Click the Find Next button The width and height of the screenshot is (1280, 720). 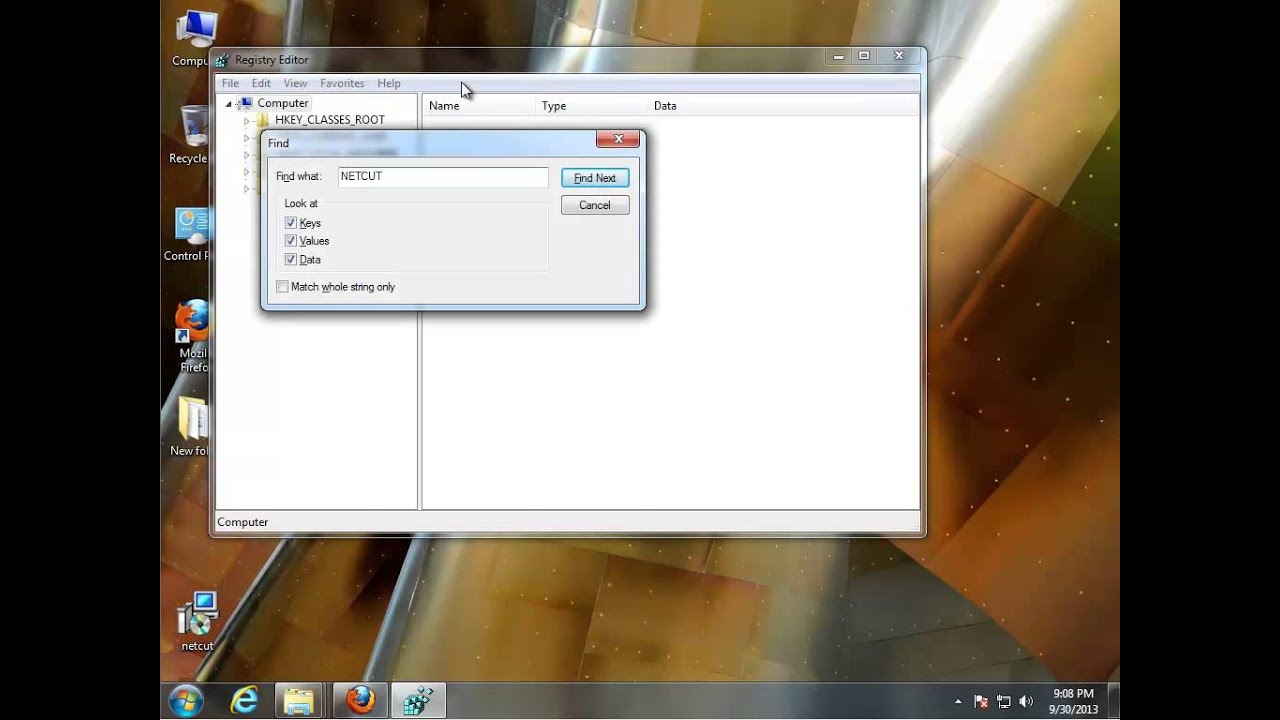pyautogui.click(x=595, y=178)
